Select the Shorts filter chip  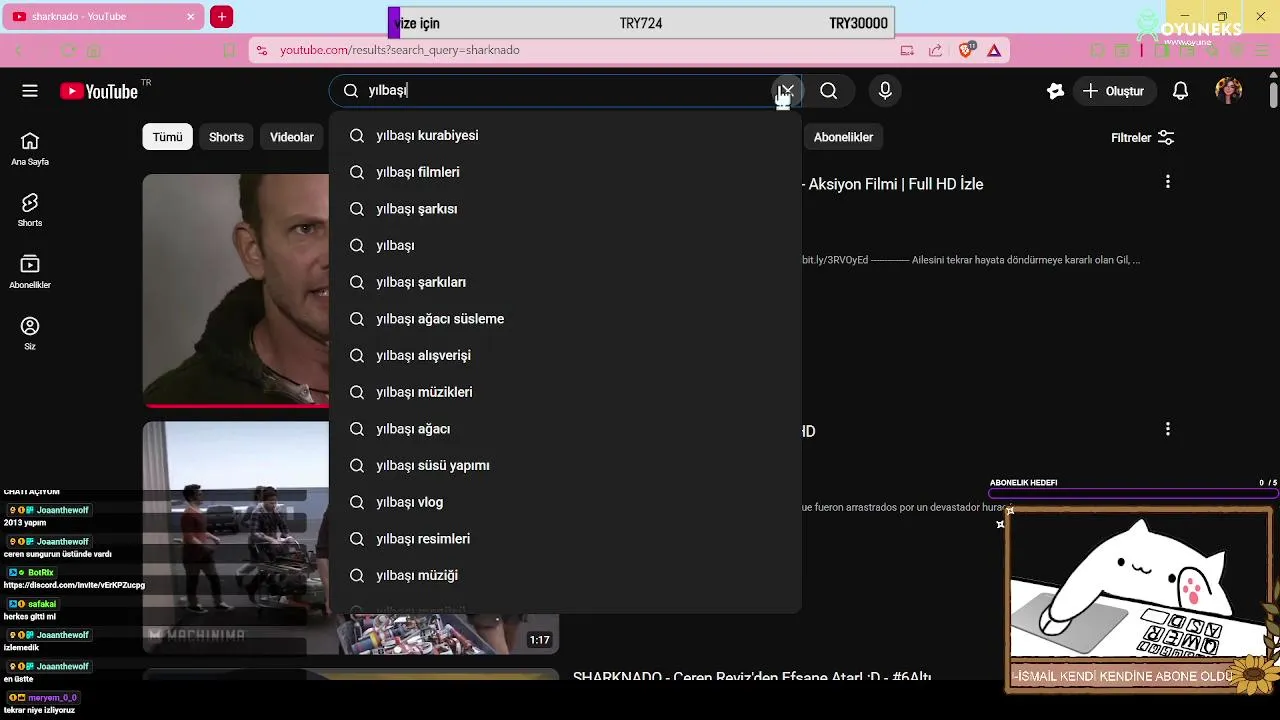(x=226, y=137)
